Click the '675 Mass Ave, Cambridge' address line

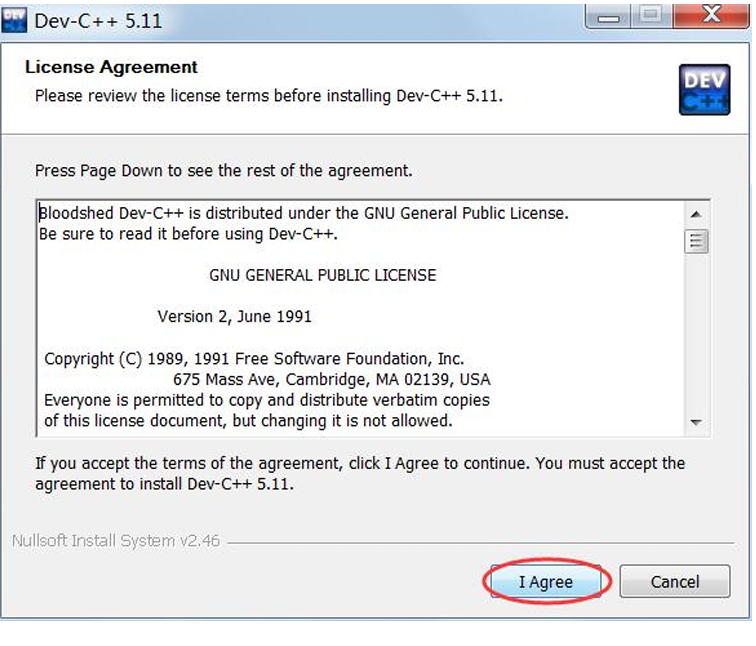coord(331,379)
